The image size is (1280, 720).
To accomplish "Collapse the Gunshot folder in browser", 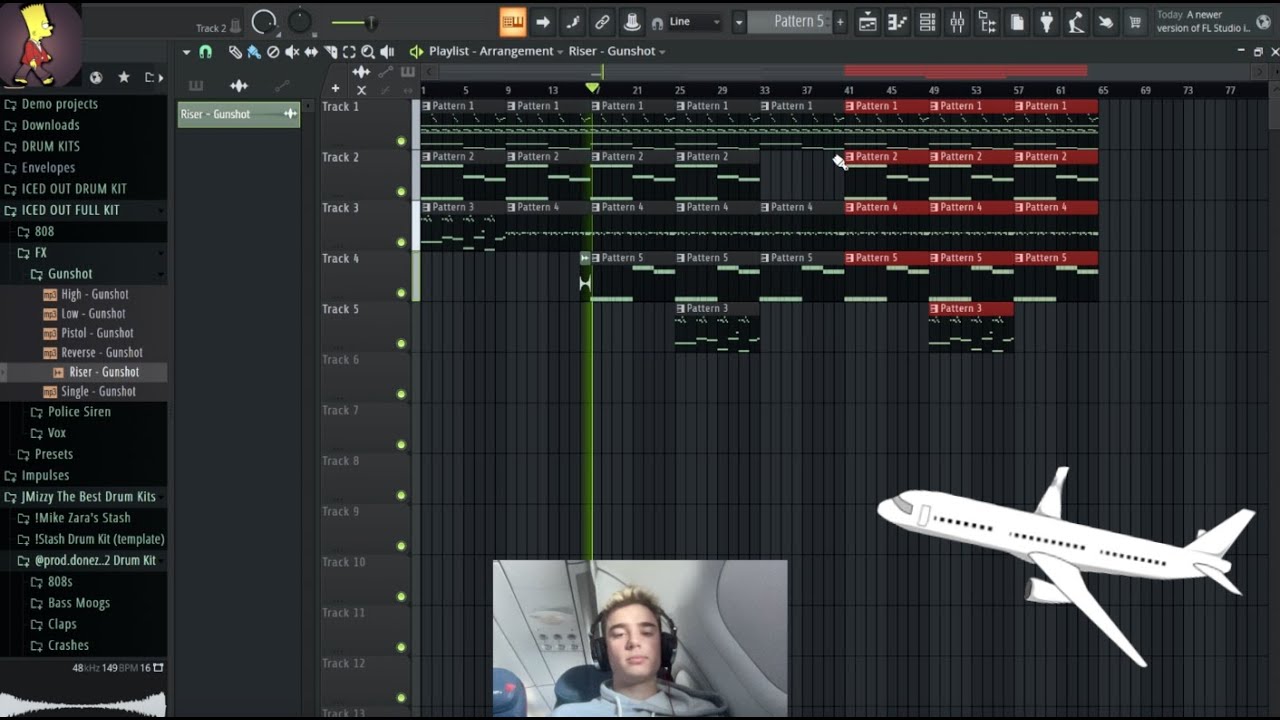I will (70, 273).
